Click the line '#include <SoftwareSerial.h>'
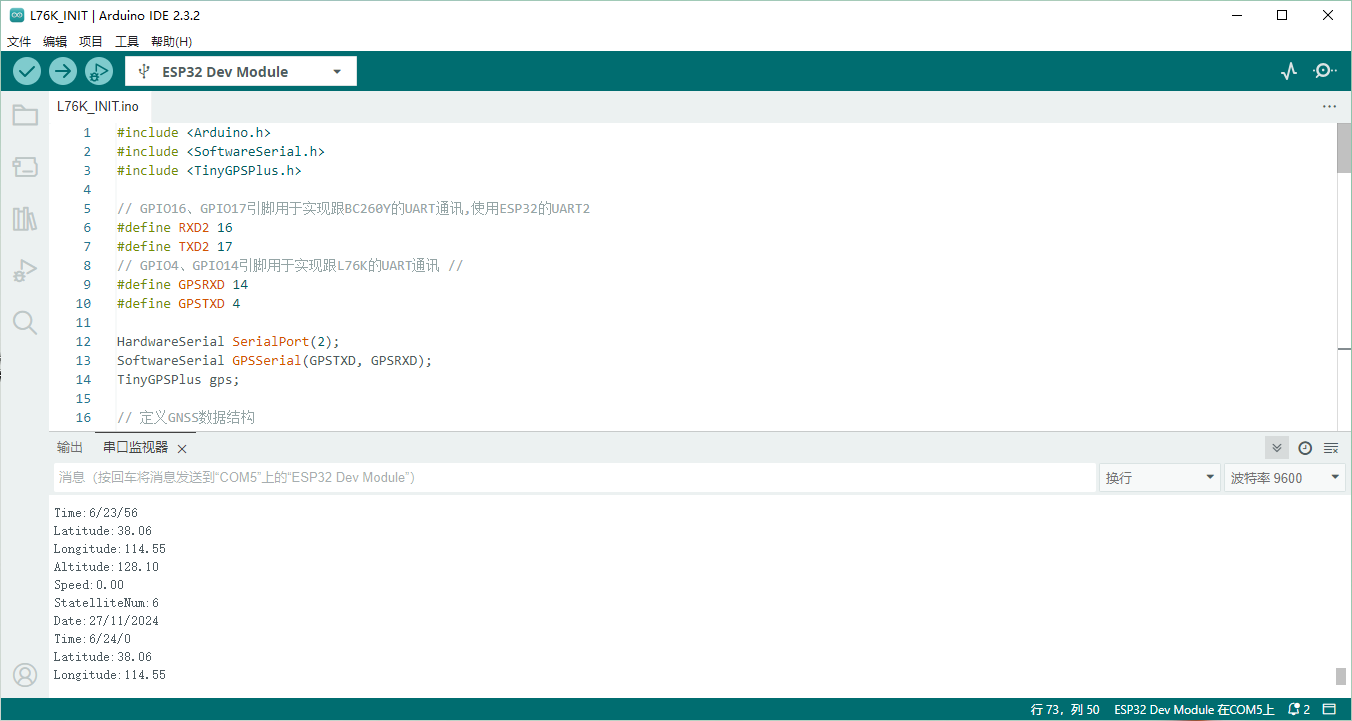 pos(220,151)
